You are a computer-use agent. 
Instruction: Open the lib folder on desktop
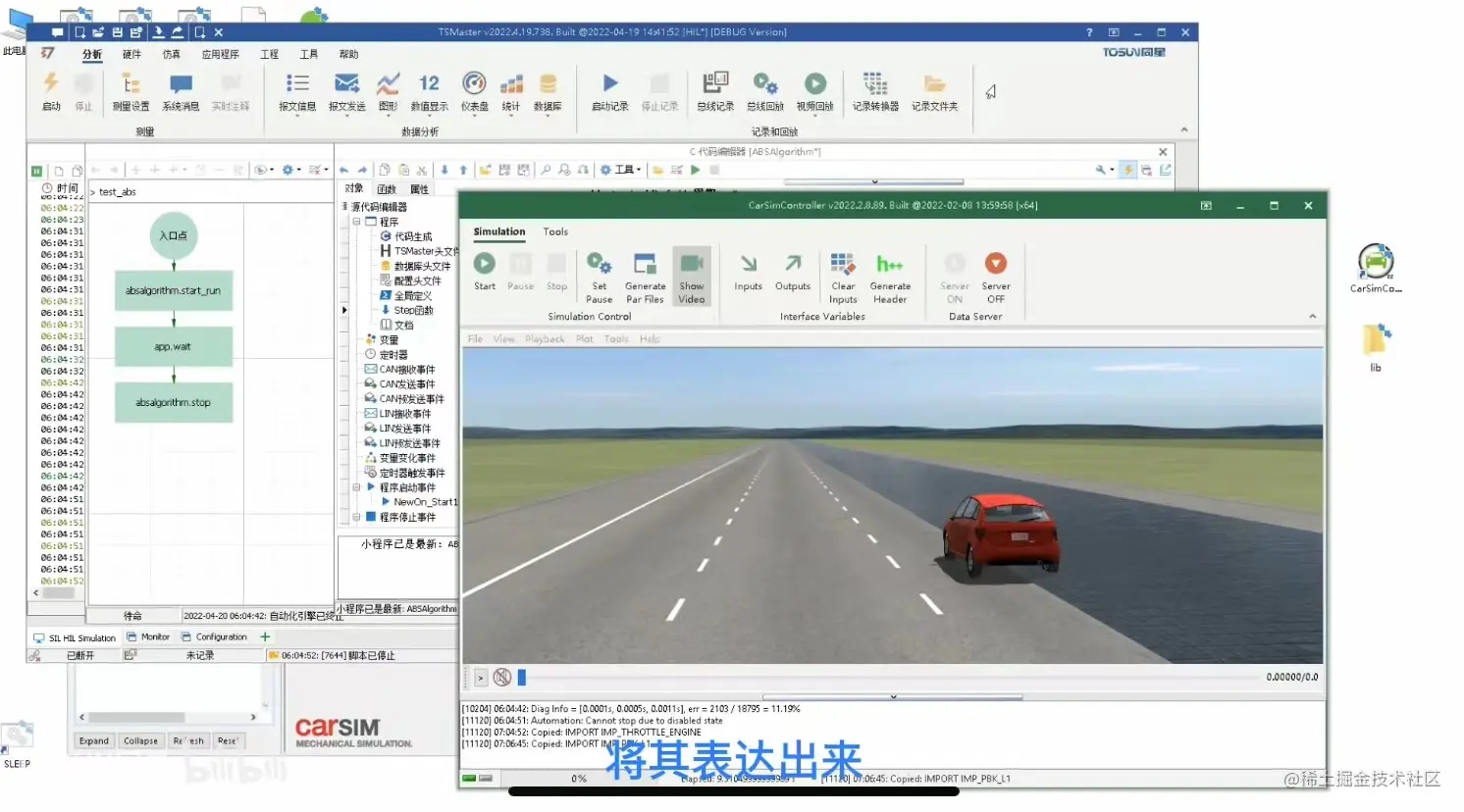pos(1376,347)
